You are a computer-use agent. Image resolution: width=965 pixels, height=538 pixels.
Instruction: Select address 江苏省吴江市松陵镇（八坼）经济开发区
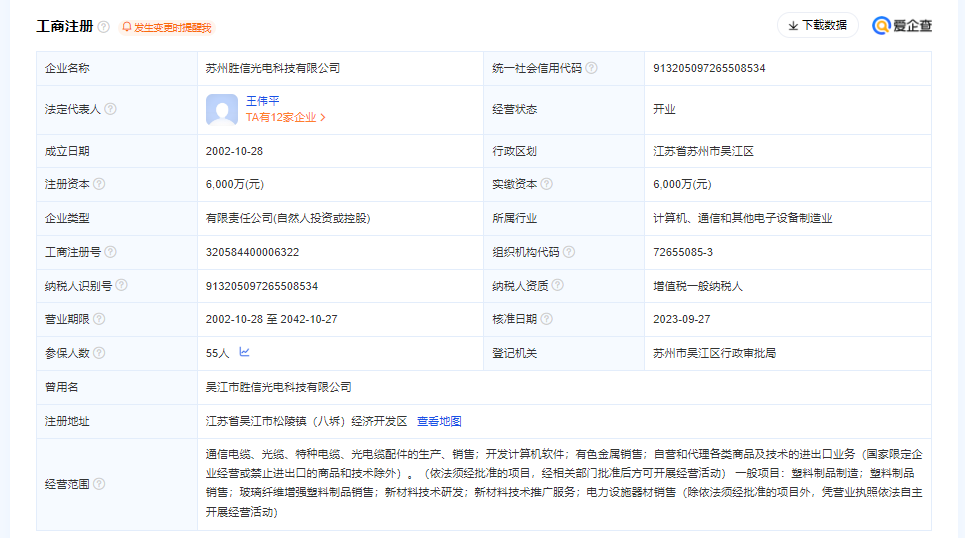click(x=306, y=421)
